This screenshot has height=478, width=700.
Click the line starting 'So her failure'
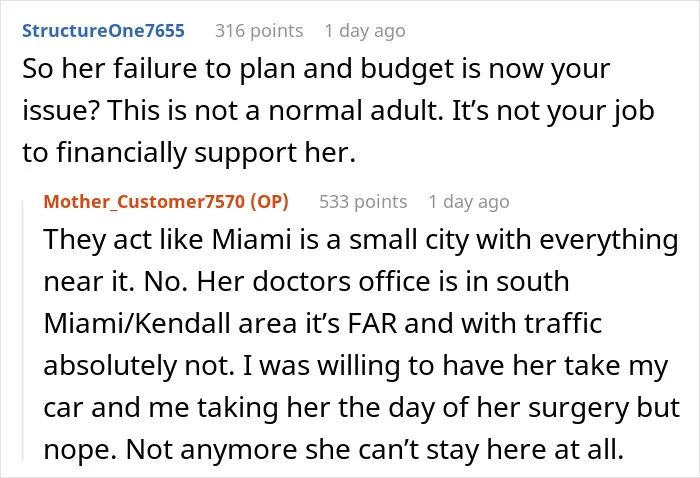pyautogui.click(x=316, y=70)
